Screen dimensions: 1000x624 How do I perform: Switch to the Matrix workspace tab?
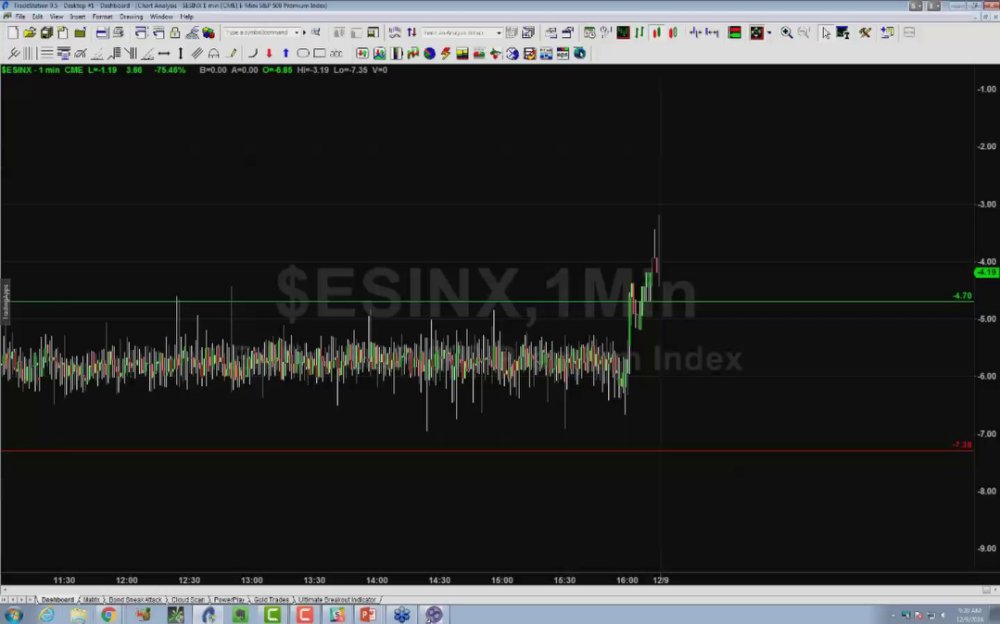coord(91,600)
